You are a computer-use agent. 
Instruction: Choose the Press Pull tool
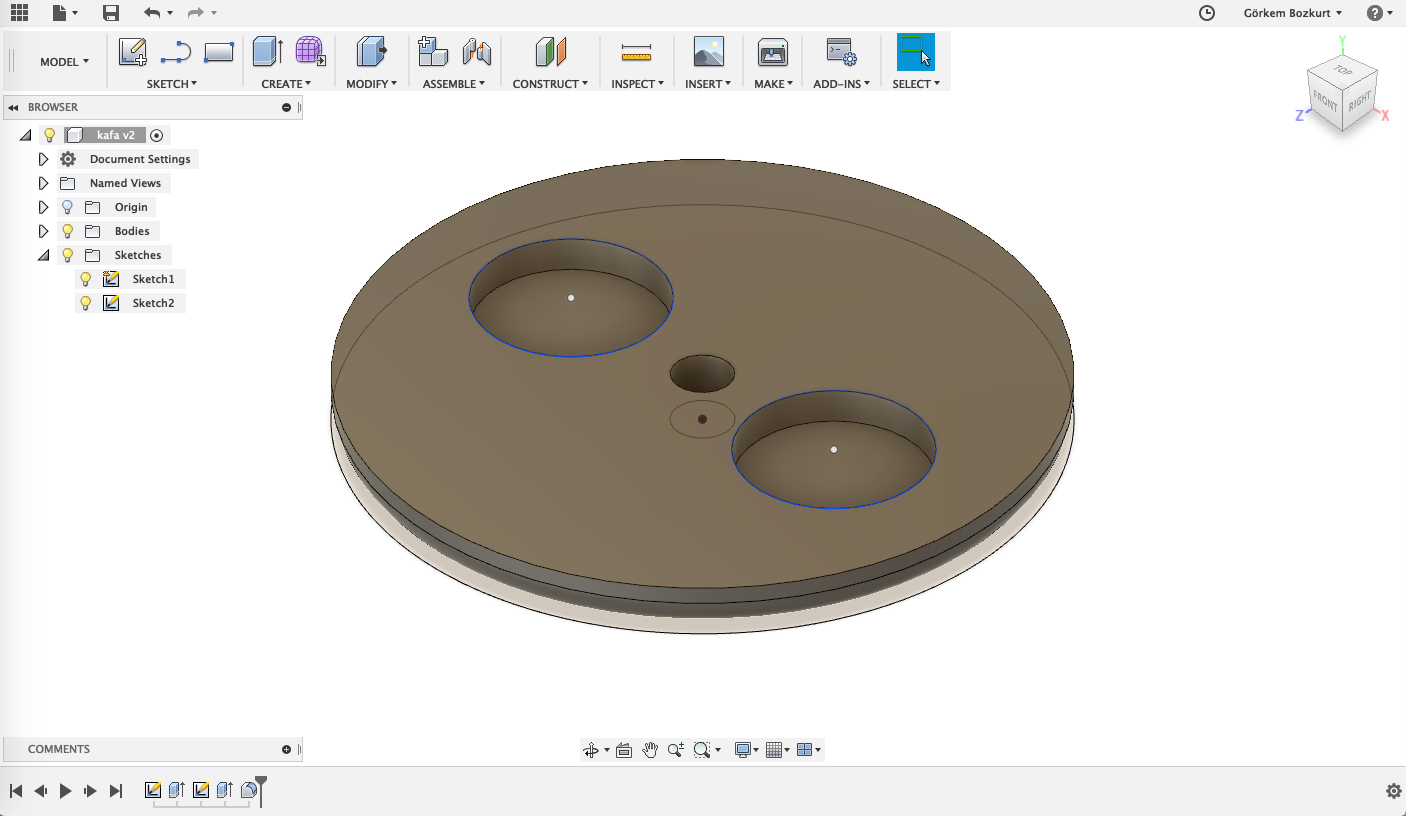click(x=372, y=52)
